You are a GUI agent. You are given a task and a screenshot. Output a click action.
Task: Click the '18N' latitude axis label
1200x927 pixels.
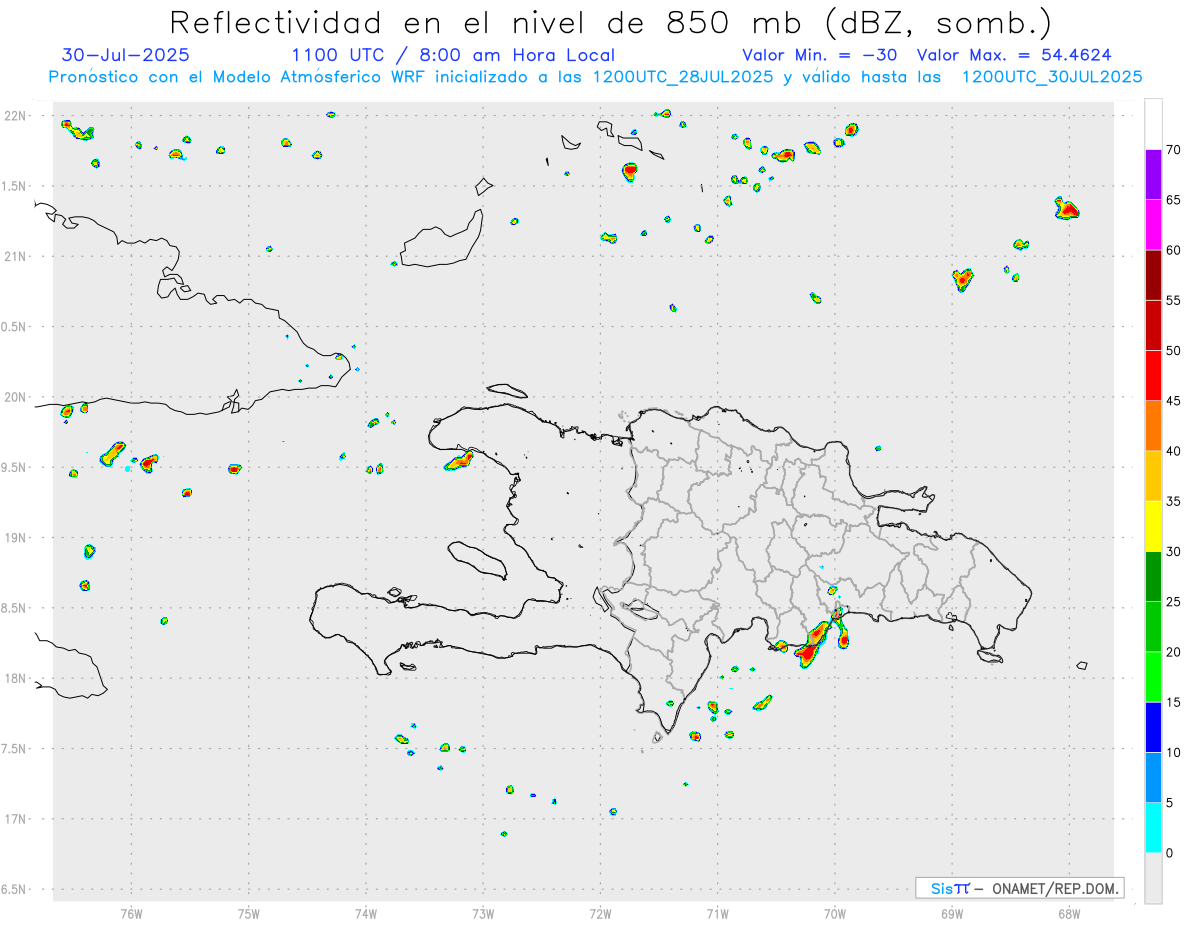click(17, 678)
